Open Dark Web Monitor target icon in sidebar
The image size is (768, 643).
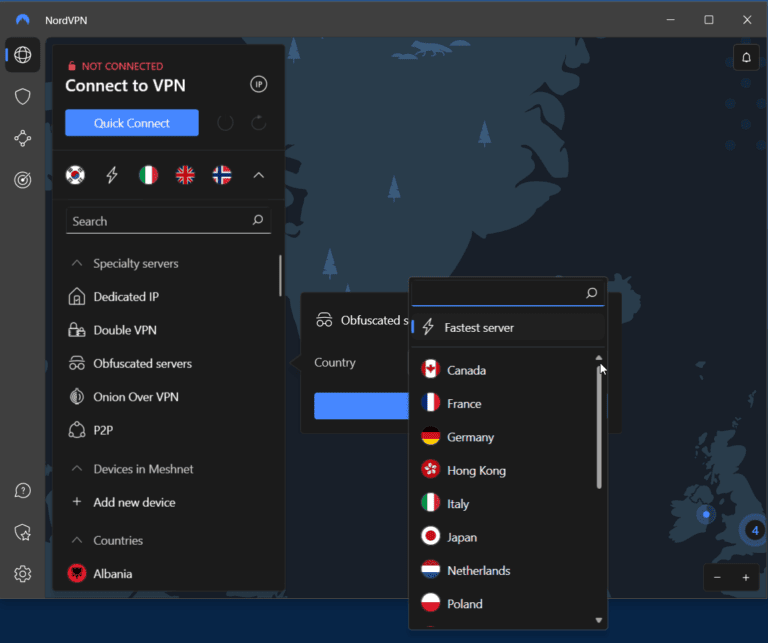[23, 180]
